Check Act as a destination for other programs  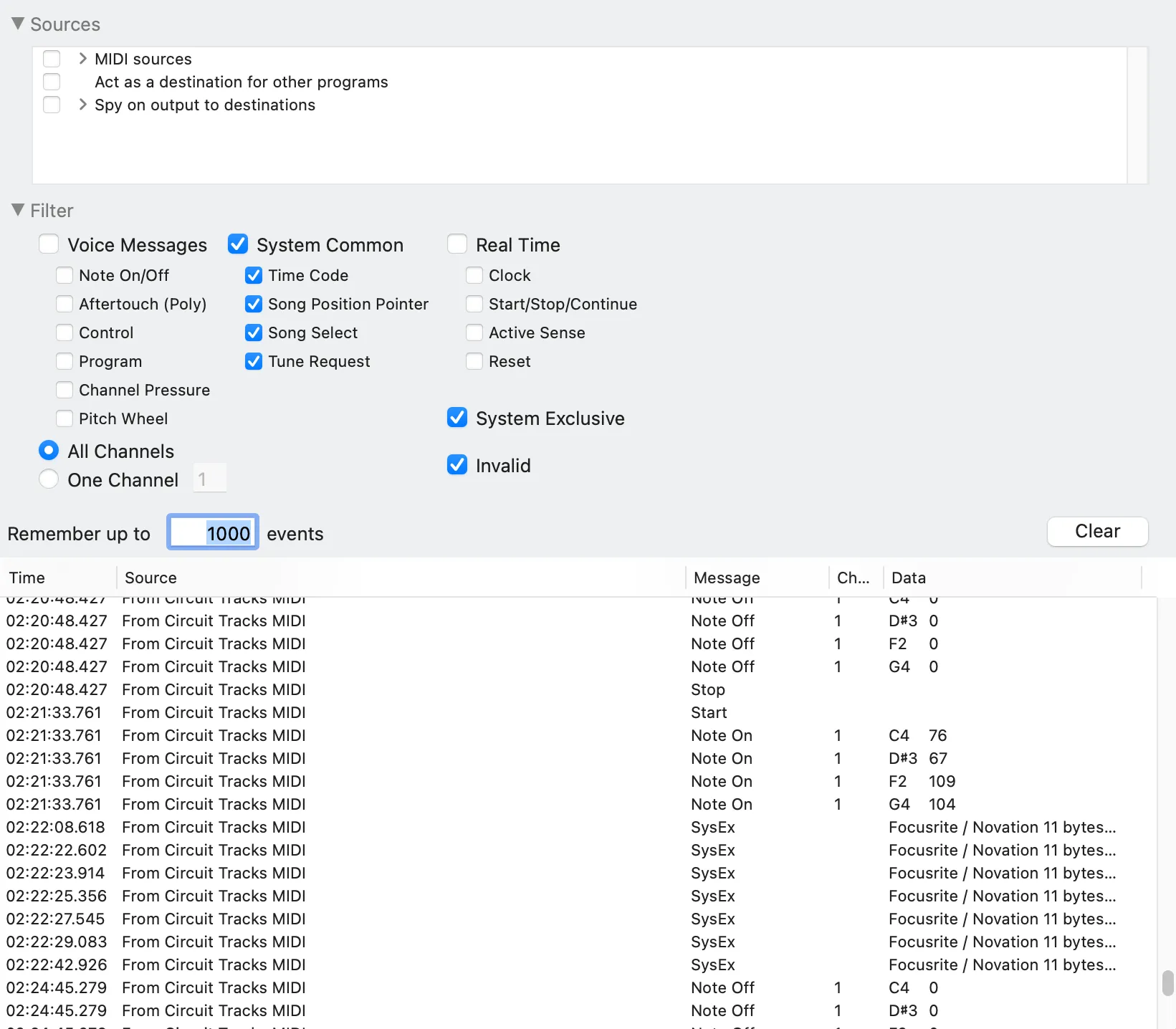coord(52,82)
